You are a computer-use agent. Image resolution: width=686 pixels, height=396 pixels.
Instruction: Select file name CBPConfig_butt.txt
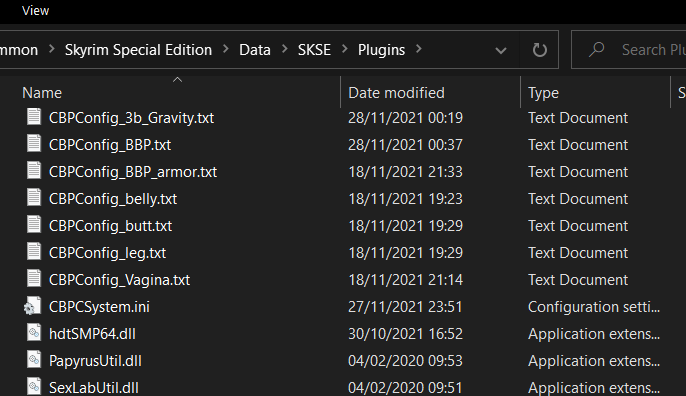click(110, 226)
